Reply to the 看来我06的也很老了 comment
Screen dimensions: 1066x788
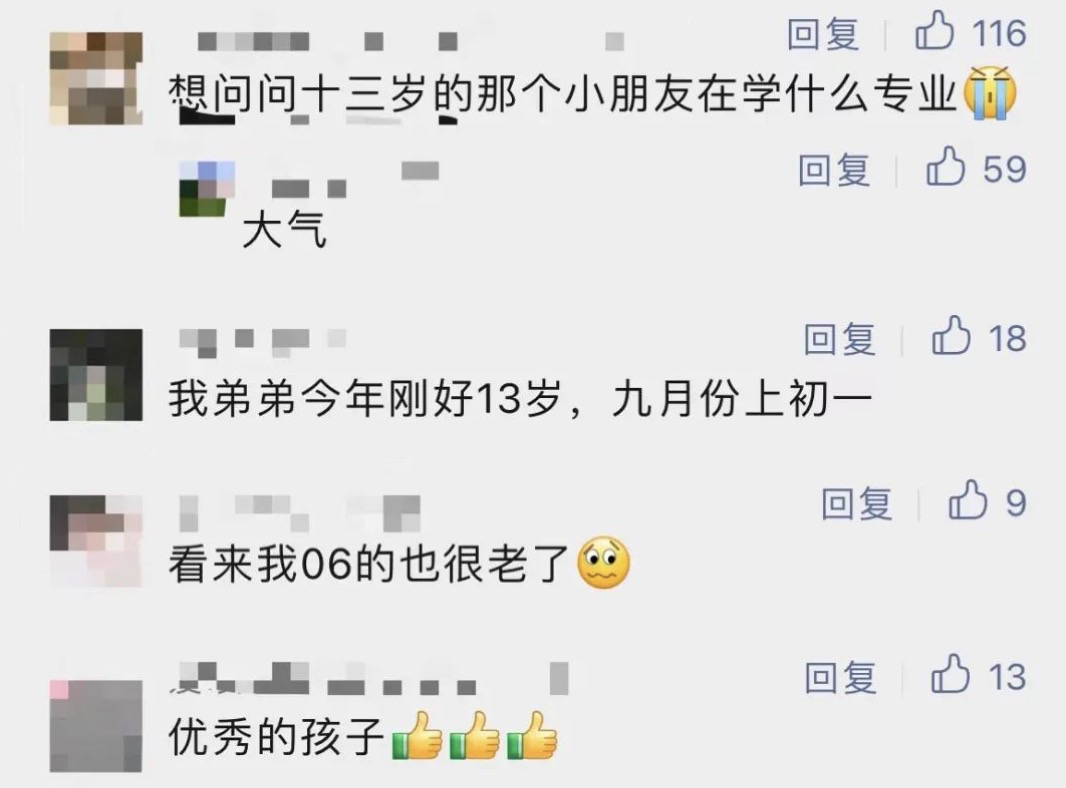click(x=856, y=503)
